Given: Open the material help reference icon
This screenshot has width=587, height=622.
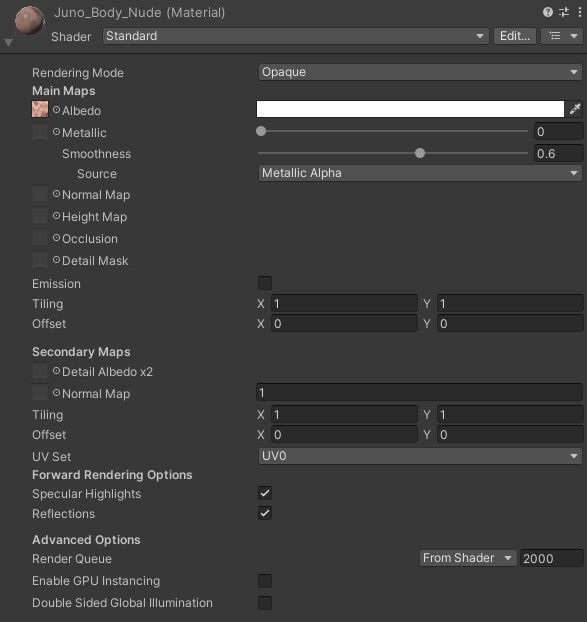Looking at the screenshot, I should coord(548,12).
